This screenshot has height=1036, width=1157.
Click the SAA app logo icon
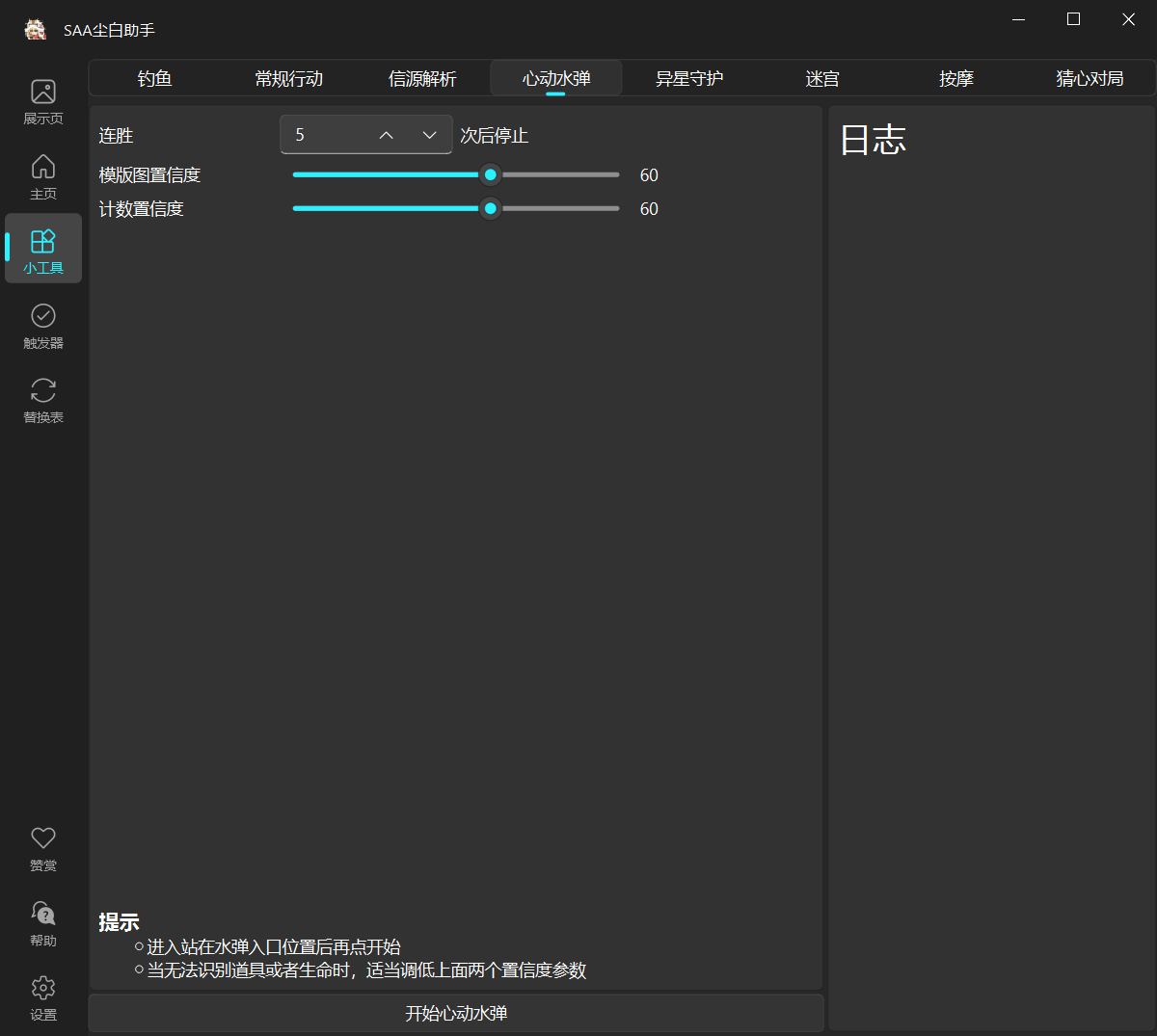click(x=36, y=30)
